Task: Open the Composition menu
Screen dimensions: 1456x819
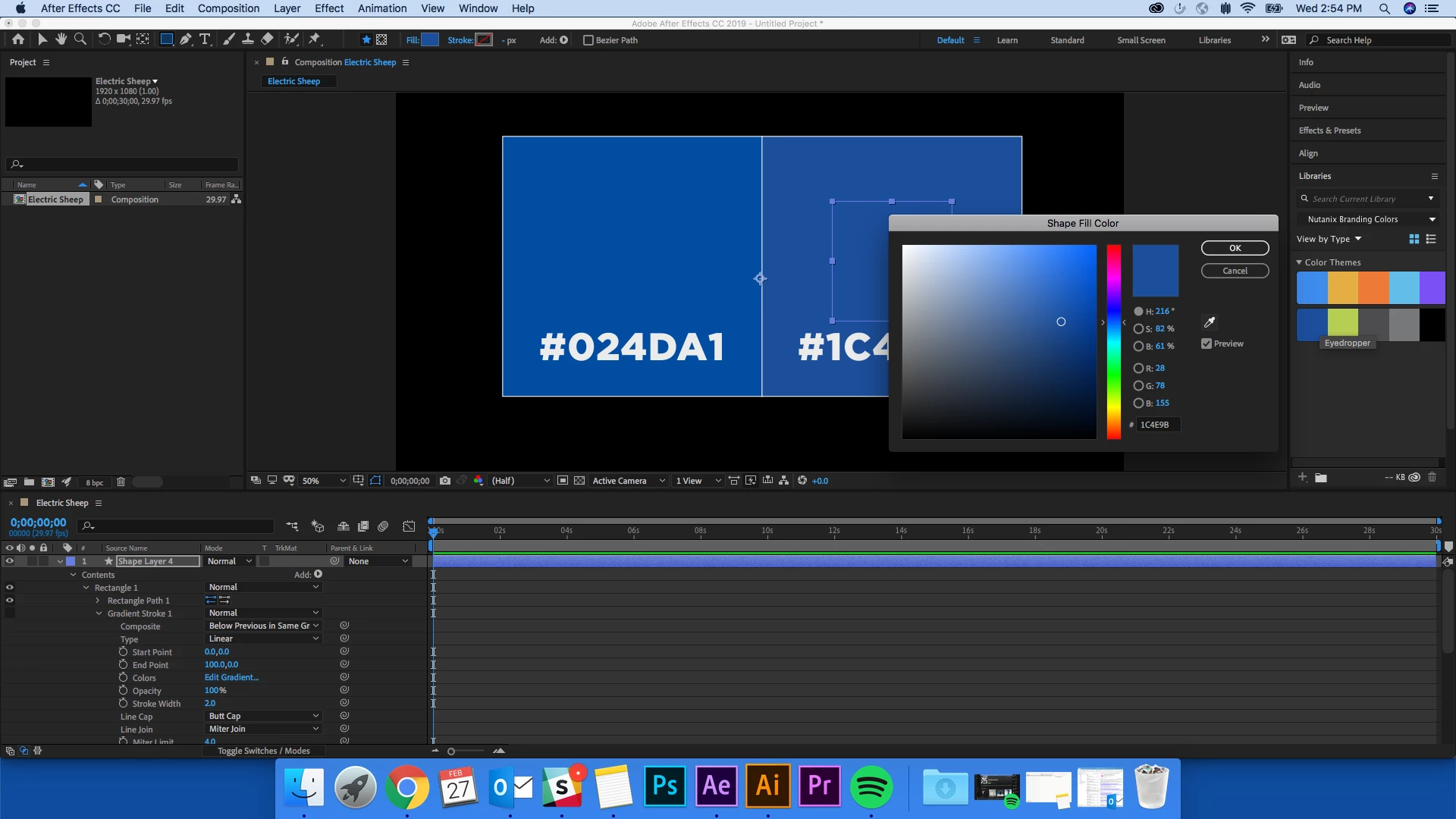Action: click(x=228, y=8)
